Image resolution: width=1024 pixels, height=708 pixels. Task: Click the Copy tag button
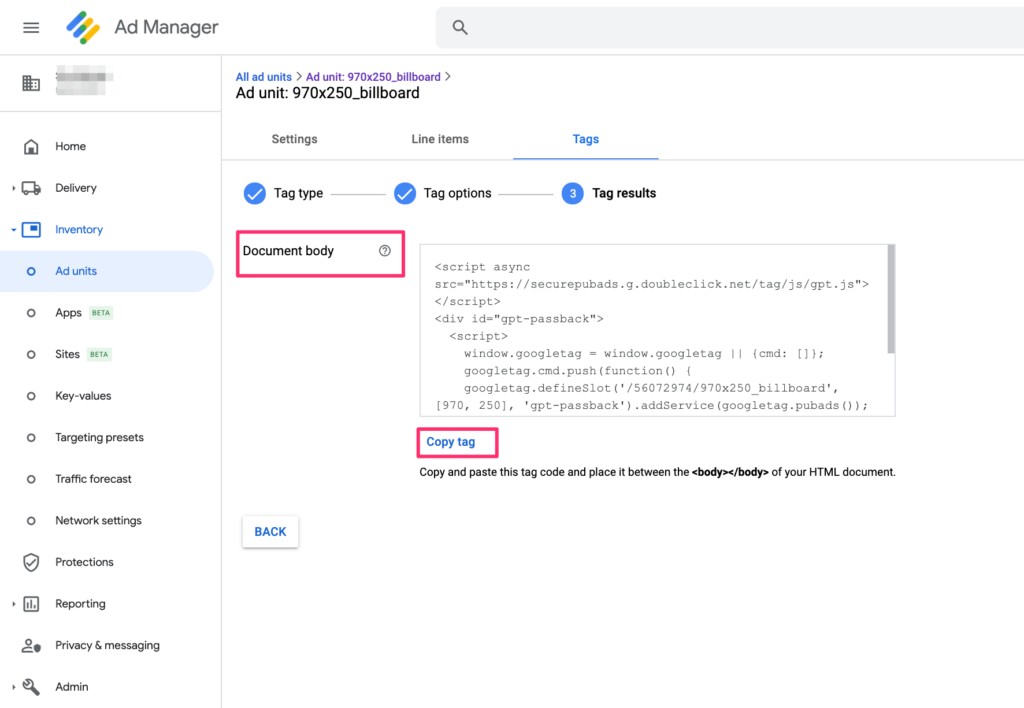click(456, 441)
